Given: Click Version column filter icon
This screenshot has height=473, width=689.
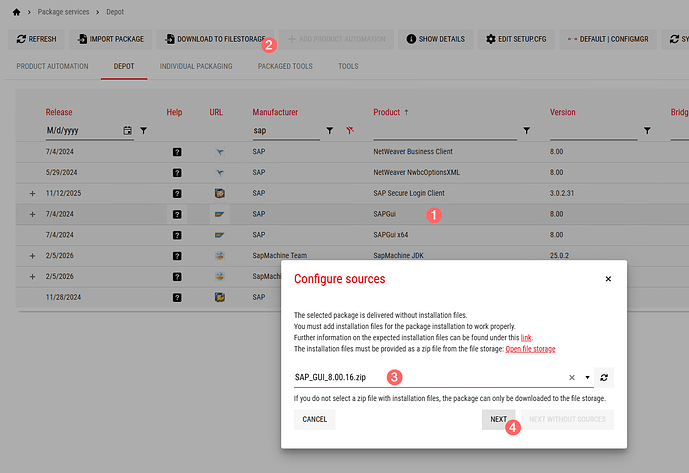Looking at the screenshot, I should coord(647,131).
